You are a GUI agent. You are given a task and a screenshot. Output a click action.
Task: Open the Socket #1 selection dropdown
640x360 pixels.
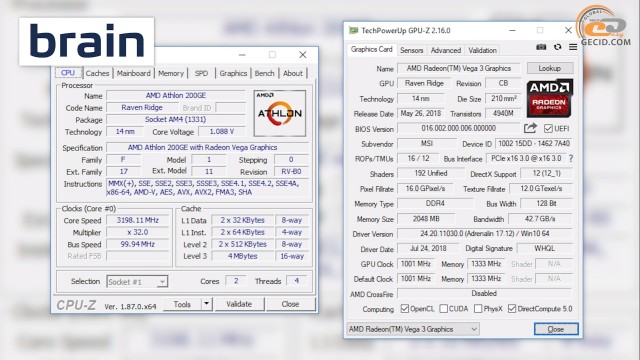pyautogui.click(x=137, y=282)
